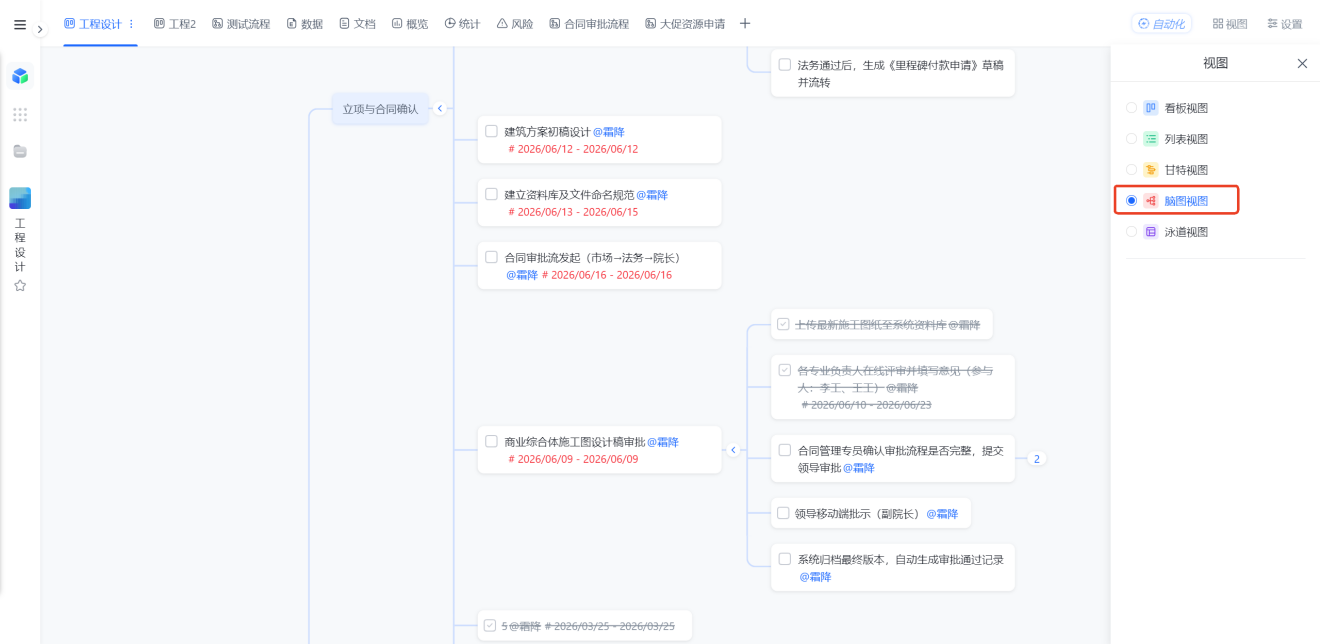This screenshot has height=644, width=1320.
Task: Select the 立项与合同确认 mind map node
Action: pyautogui.click(x=380, y=109)
